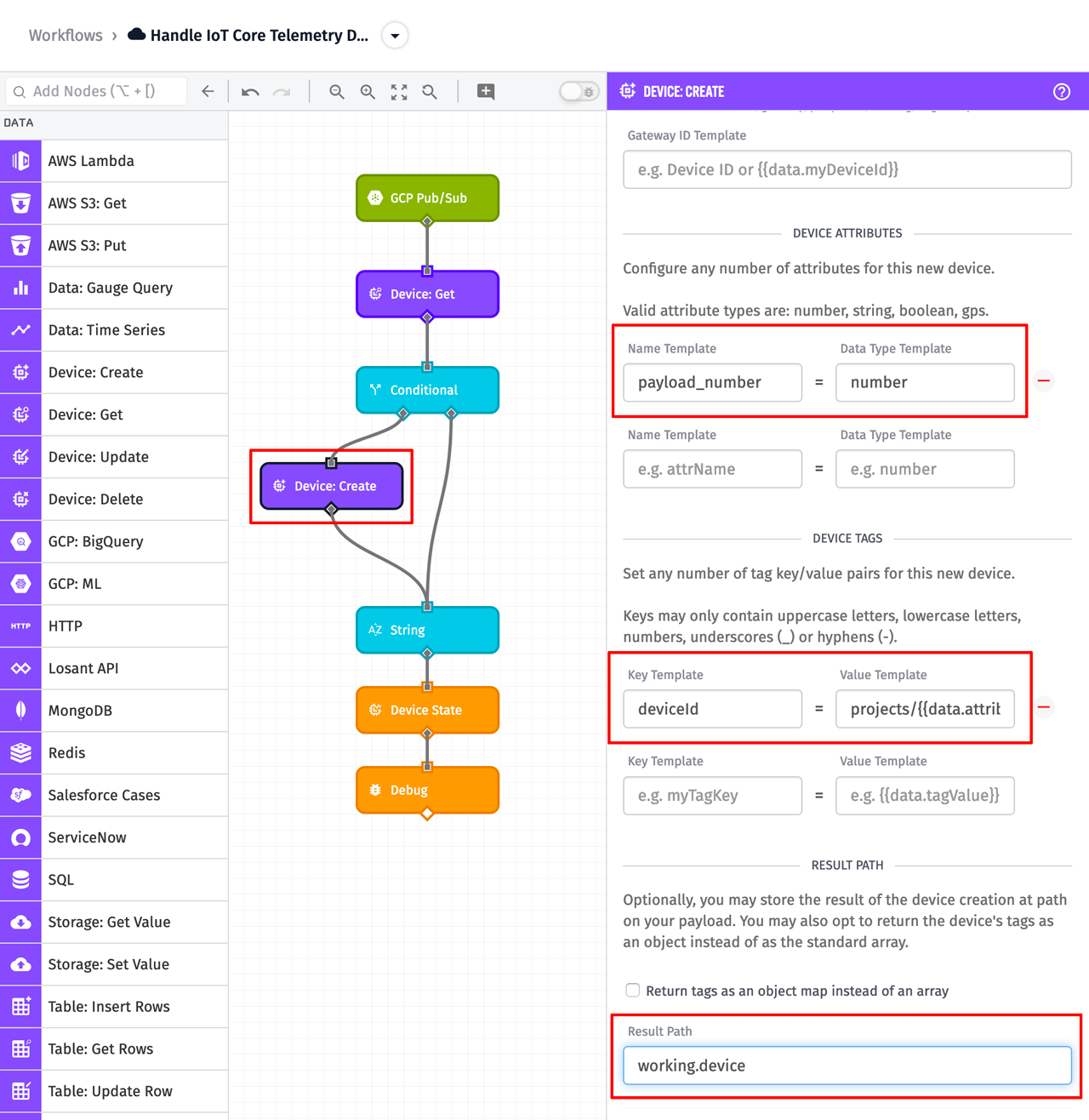Image resolution: width=1089 pixels, height=1120 pixels.
Task: Open help via the question mark icon
Action: pyautogui.click(x=1062, y=91)
